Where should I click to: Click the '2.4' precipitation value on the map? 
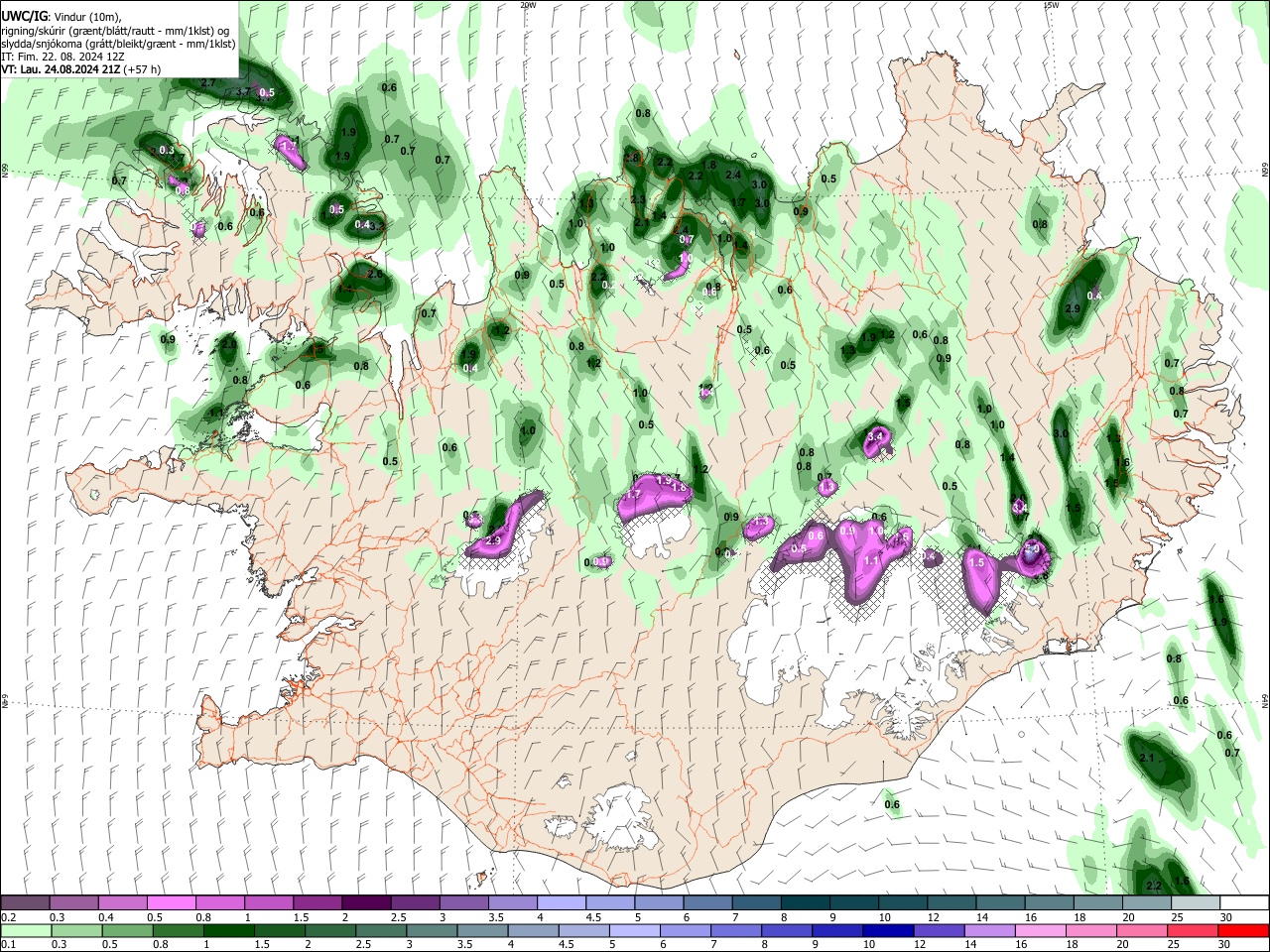pyautogui.click(x=733, y=175)
